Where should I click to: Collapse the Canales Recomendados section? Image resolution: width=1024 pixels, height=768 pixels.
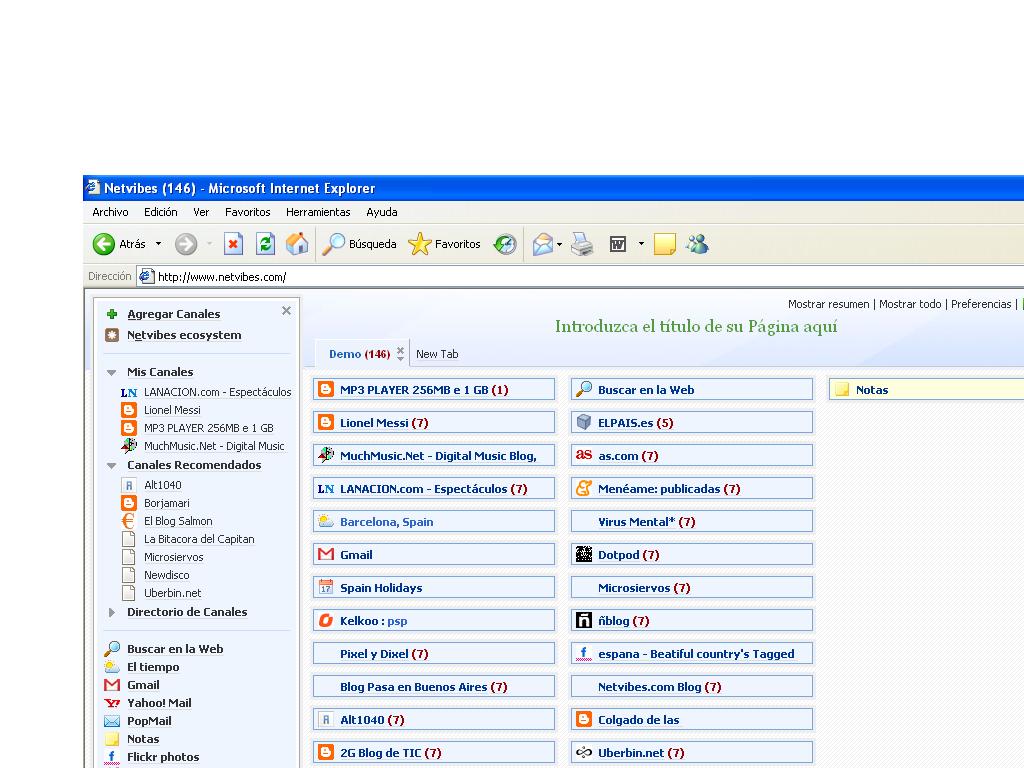pos(112,466)
